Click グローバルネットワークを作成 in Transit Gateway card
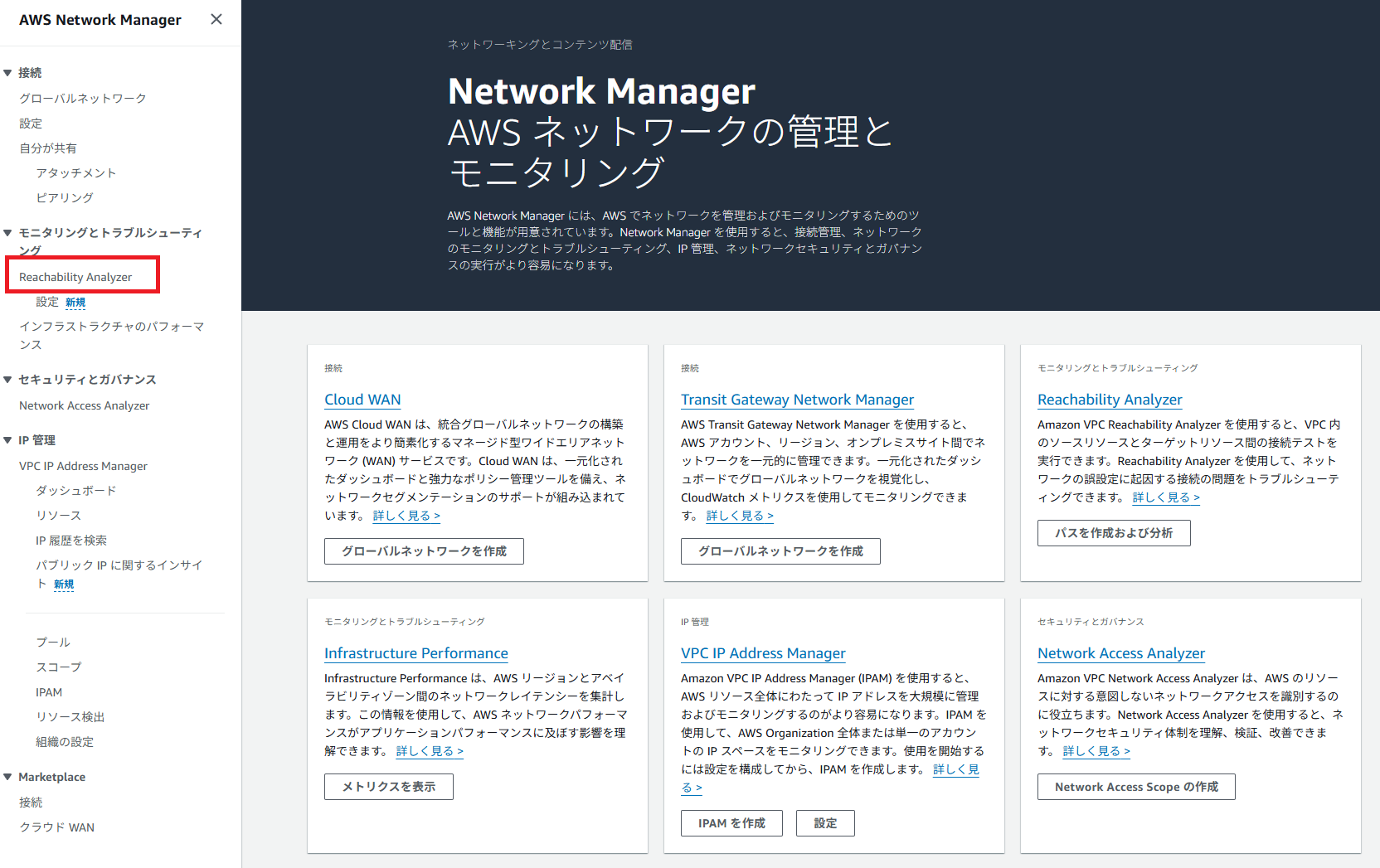This screenshot has width=1380, height=868. coord(780,551)
